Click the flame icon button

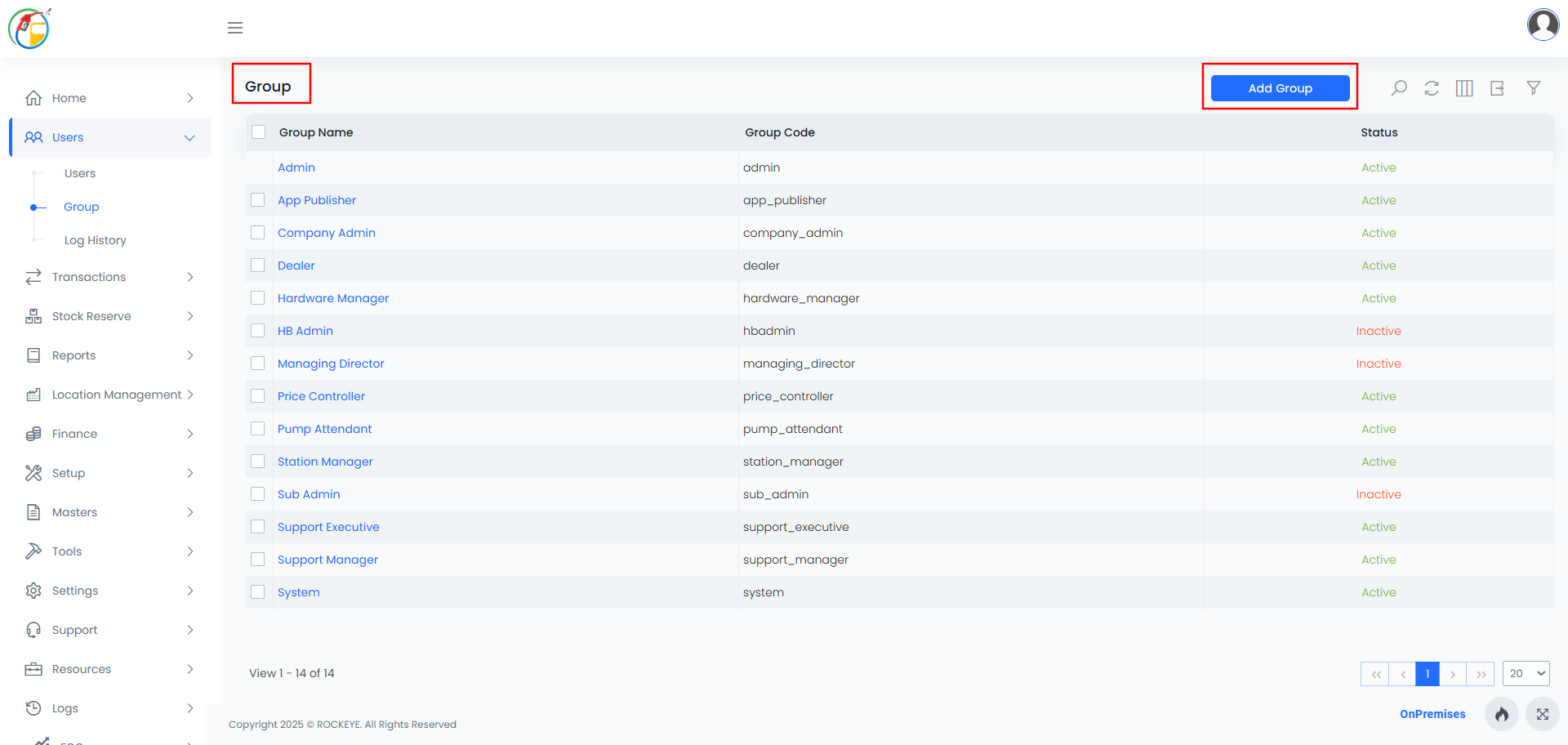click(1502, 714)
